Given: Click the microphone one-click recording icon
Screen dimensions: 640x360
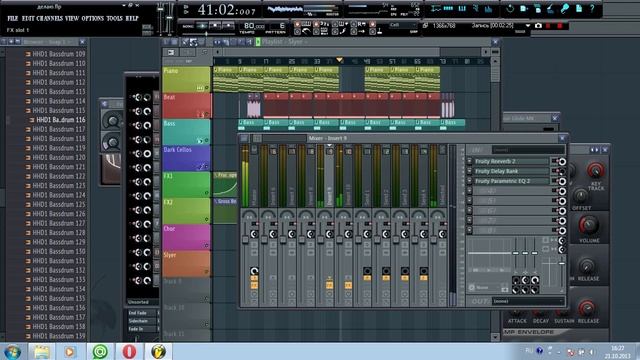Looking at the screenshot, I should (565, 9).
